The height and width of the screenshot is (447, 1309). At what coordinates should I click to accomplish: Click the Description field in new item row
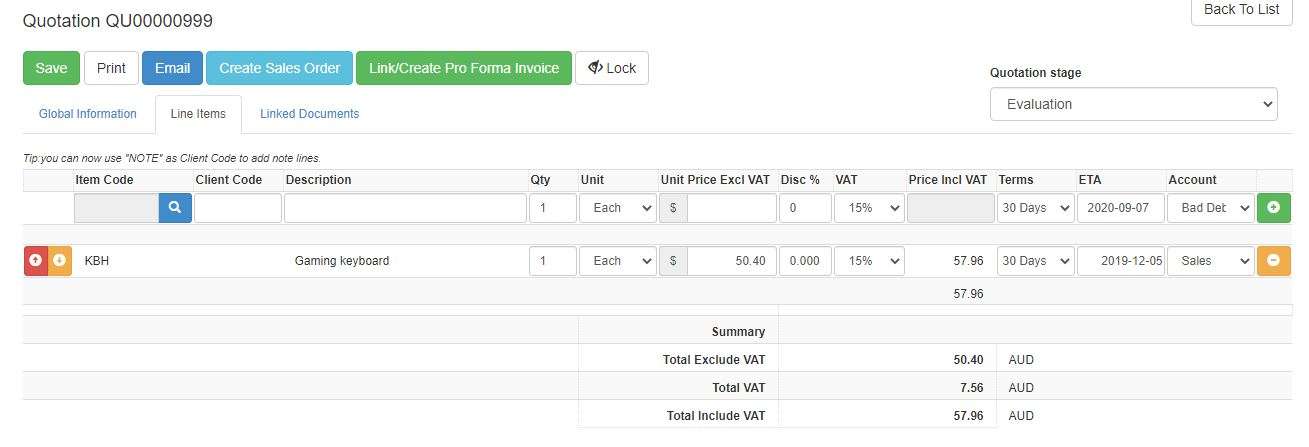(x=405, y=208)
